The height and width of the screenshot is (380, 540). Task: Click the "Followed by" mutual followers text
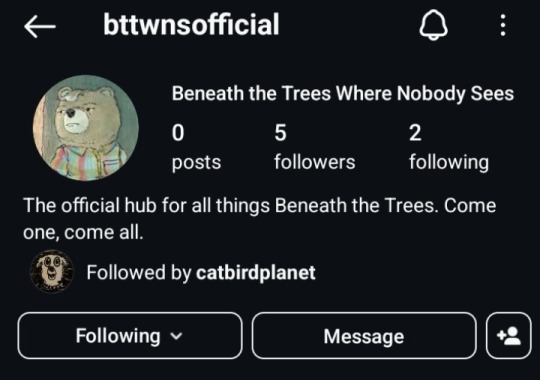coord(138,273)
